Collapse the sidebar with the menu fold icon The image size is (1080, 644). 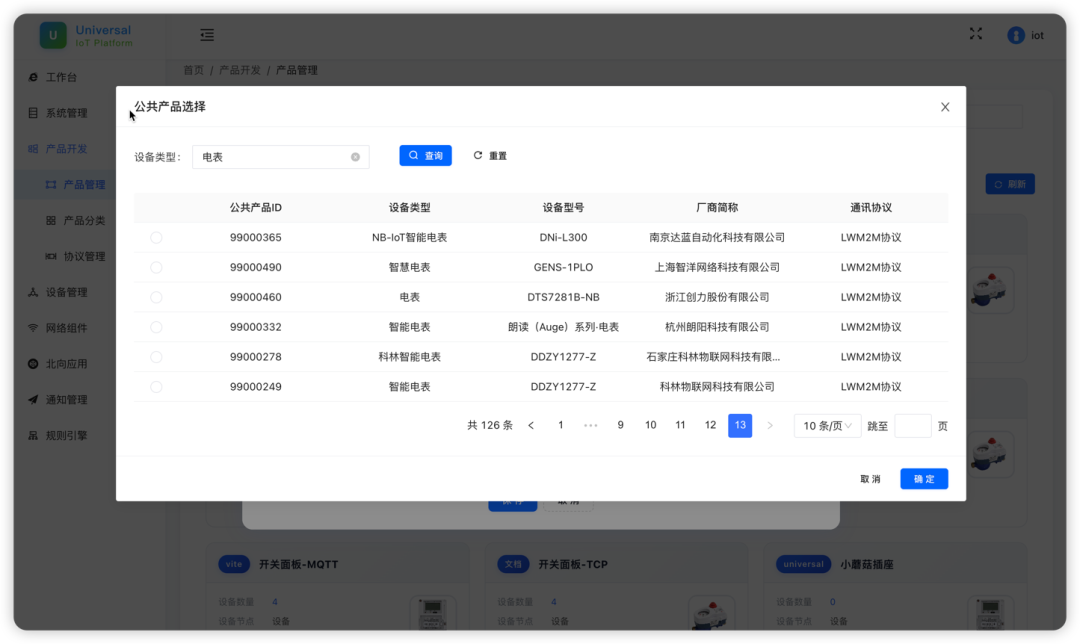tap(207, 35)
